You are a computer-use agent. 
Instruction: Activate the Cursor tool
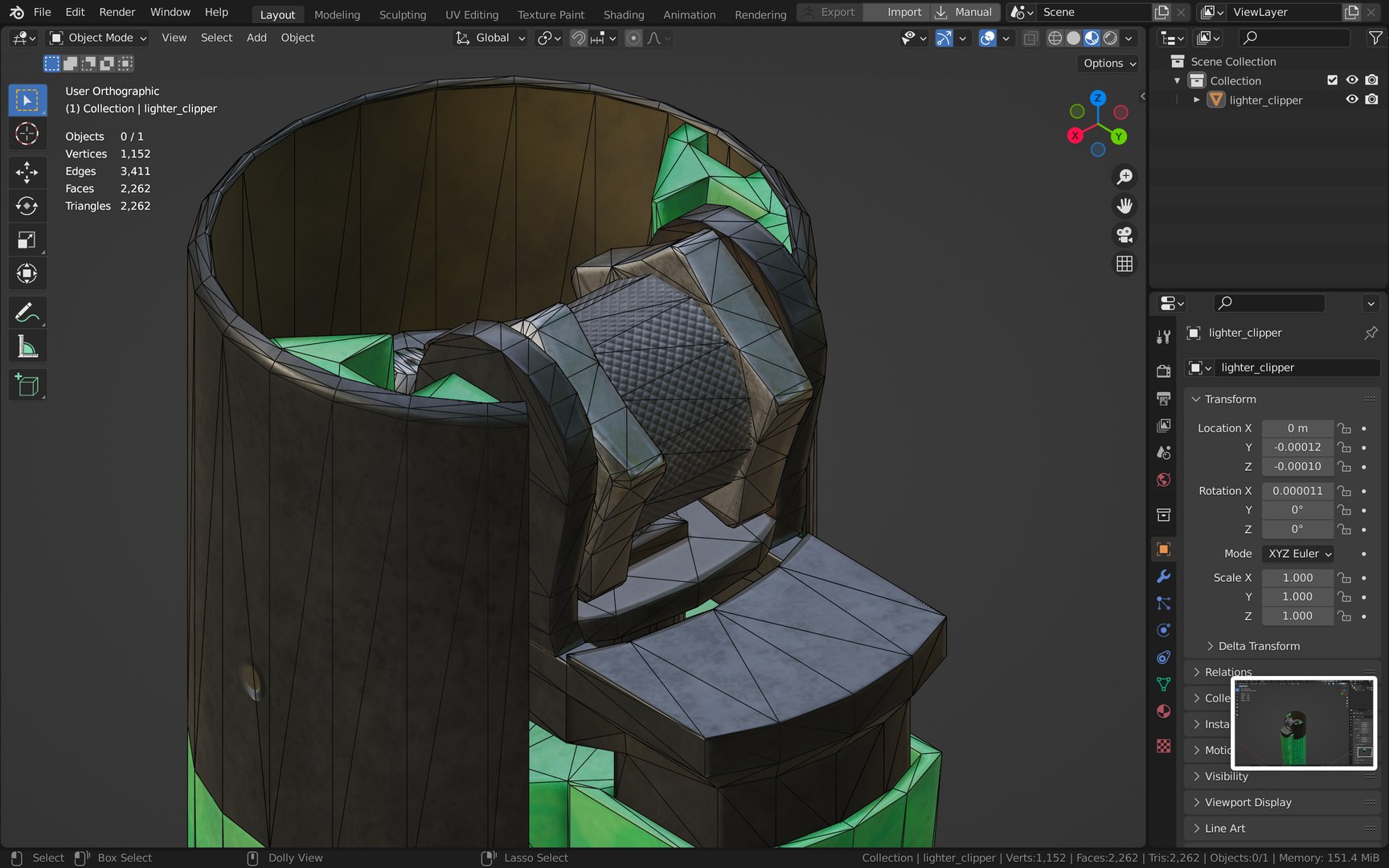click(27, 133)
